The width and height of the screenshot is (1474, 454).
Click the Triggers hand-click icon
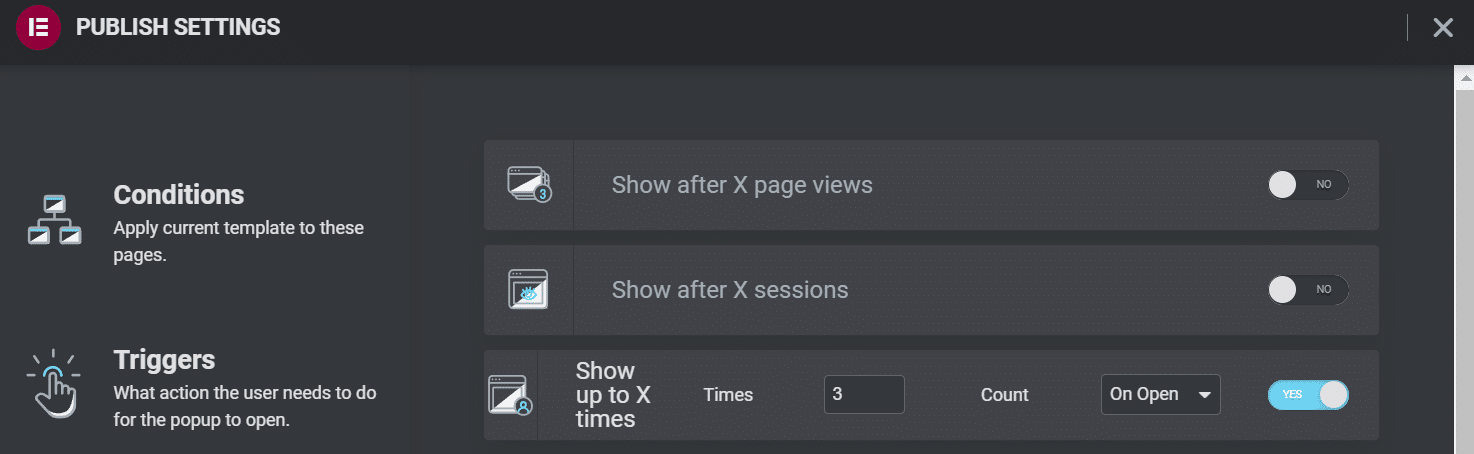(53, 383)
